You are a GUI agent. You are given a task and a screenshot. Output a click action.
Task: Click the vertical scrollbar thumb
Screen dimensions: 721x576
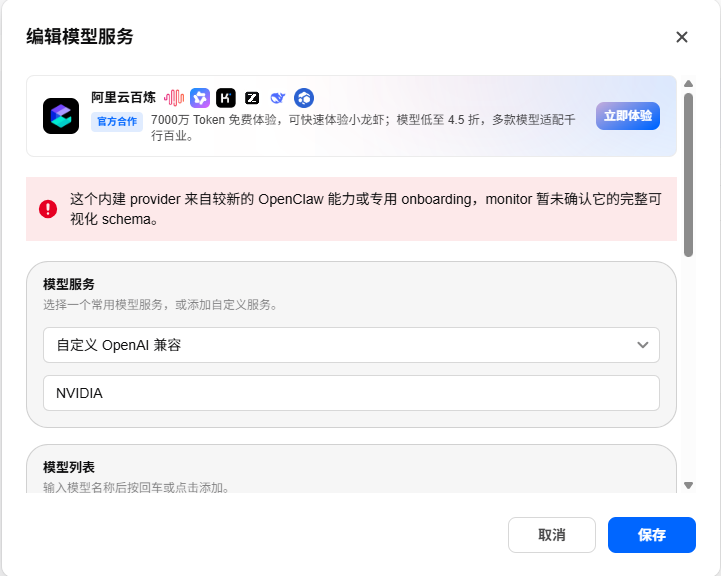click(688, 175)
